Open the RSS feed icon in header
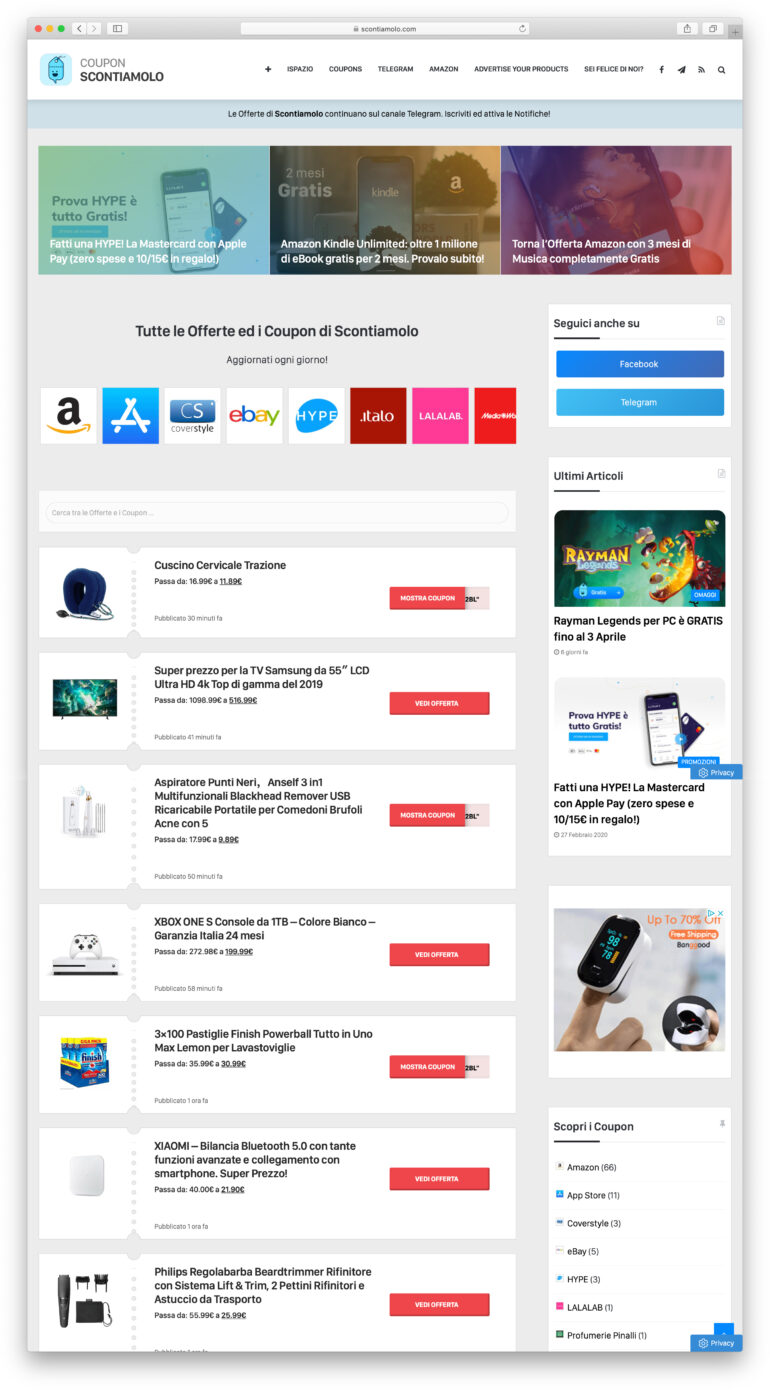The width and height of the screenshot is (770, 1390). [x=701, y=70]
